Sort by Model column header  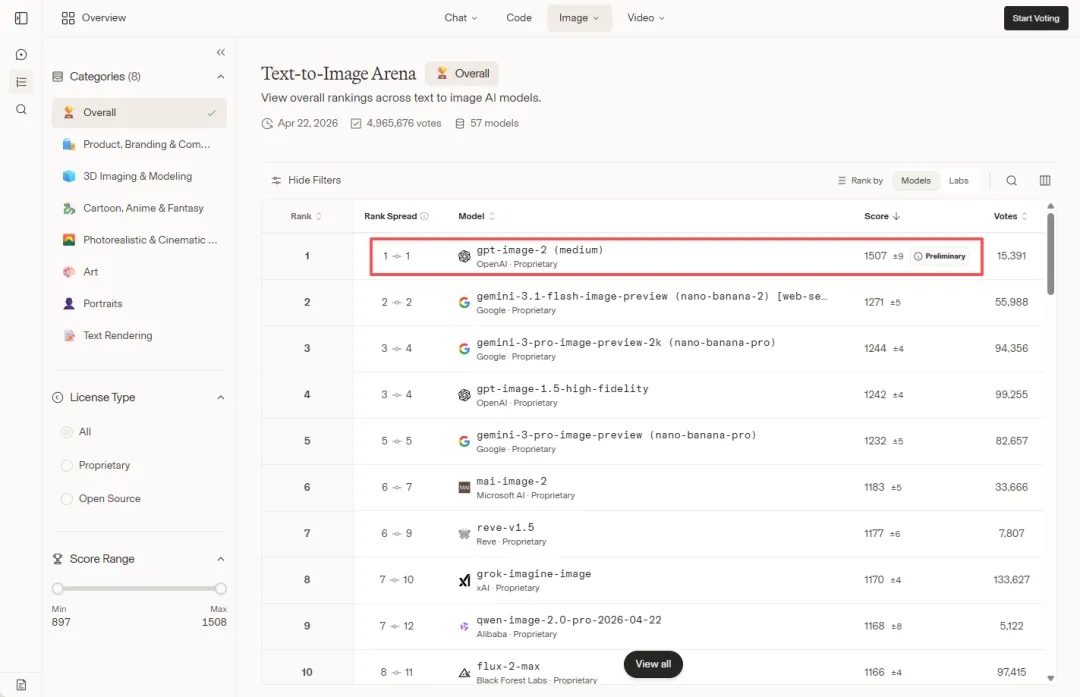tap(477, 216)
